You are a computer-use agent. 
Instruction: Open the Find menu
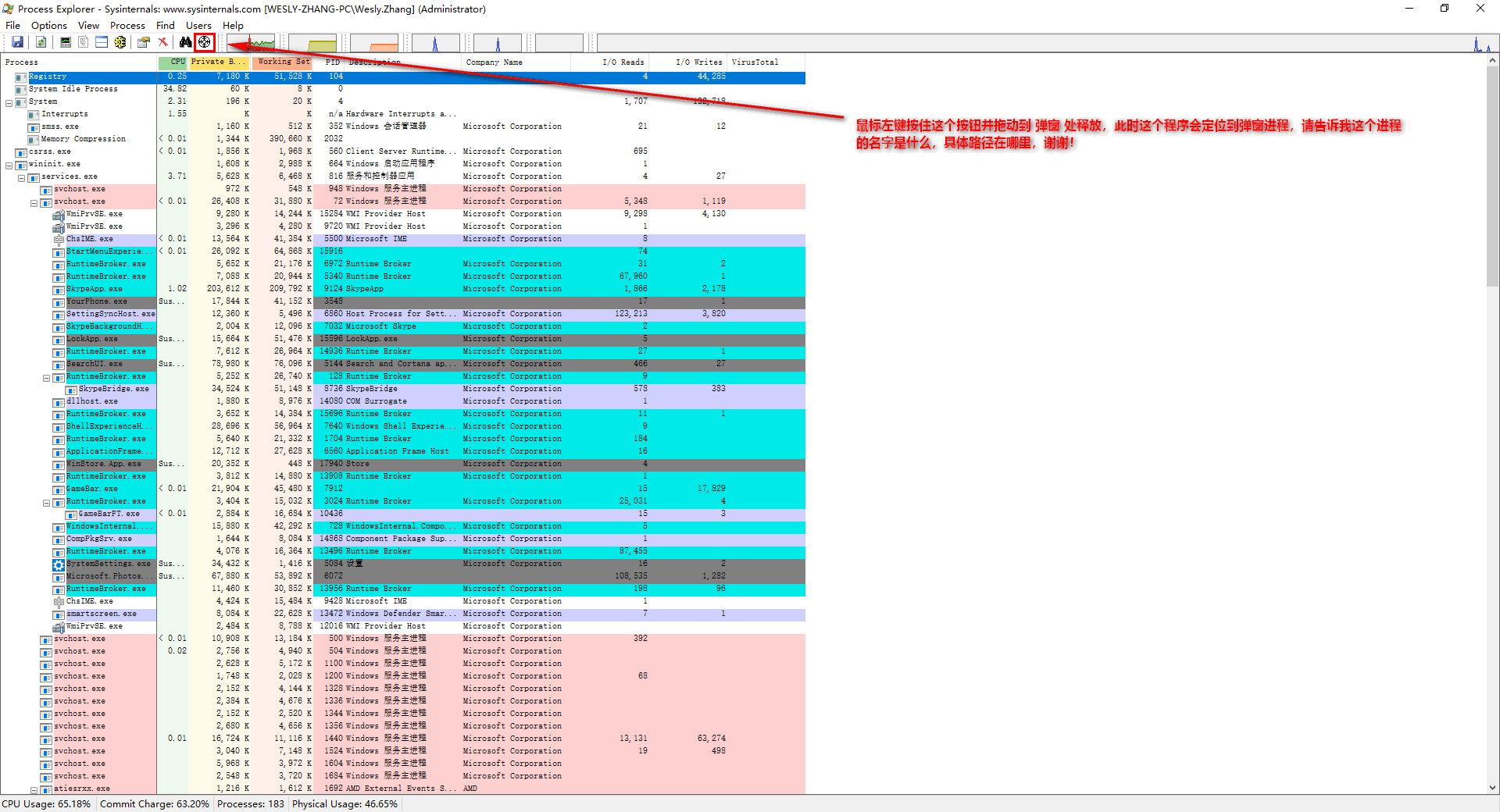coord(166,25)
